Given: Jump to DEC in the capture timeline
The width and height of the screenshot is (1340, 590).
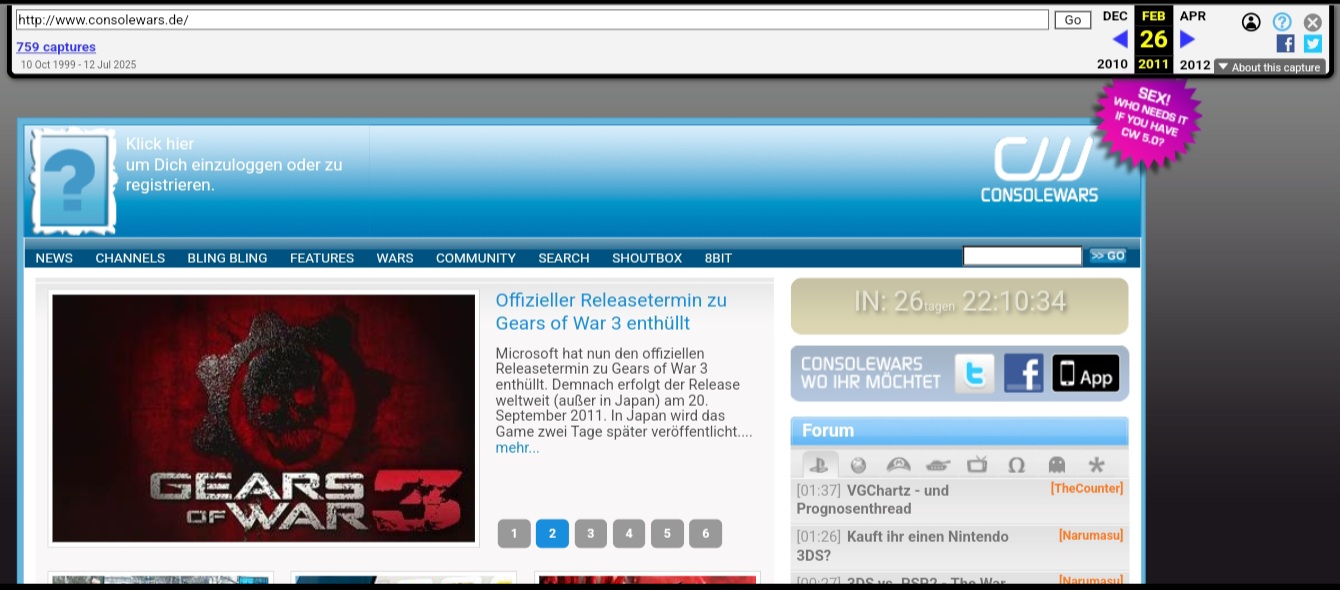Looking at the screenshot, I should click(x=1115, y=16).
